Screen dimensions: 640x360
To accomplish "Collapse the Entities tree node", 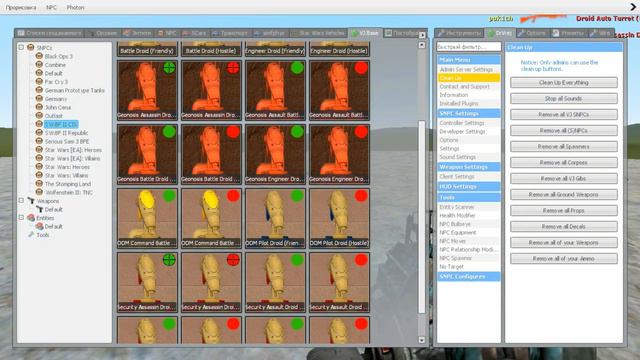I will tap(21, 218).
